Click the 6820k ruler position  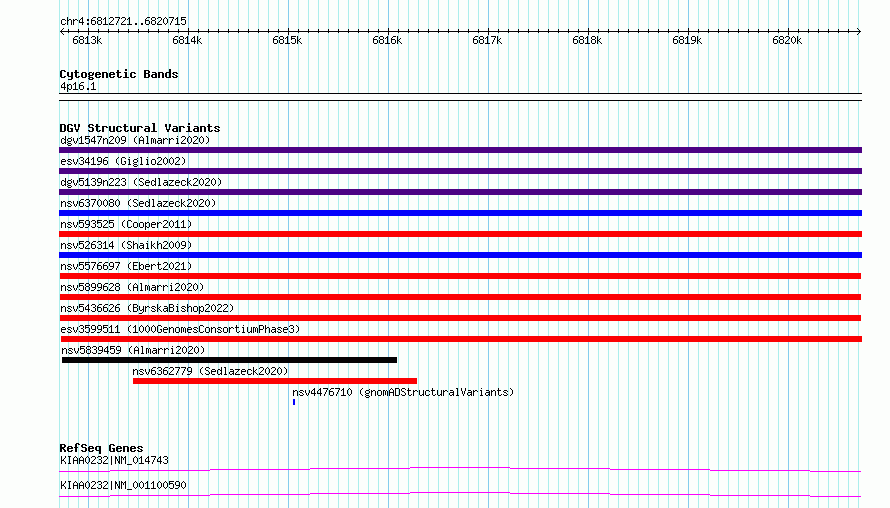pos(787,40)
